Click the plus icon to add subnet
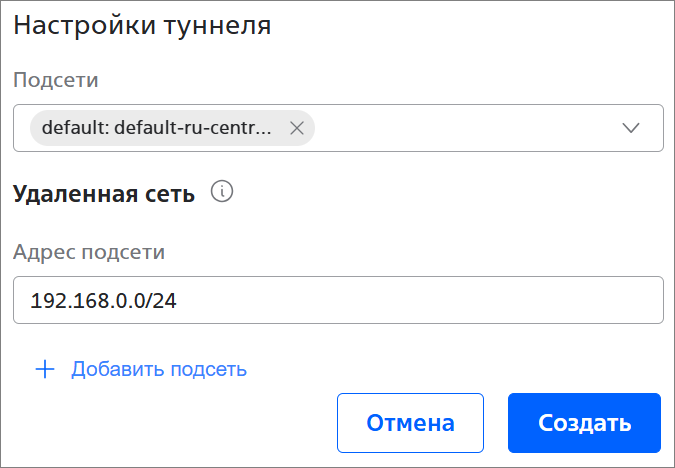Viewport: 675px width, 468px height. pyautogui.click(x=44, y=369)
